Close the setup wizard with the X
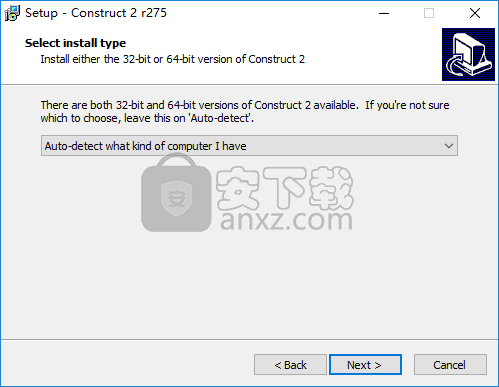The image size is (499, 387). (x=475, y=13)
